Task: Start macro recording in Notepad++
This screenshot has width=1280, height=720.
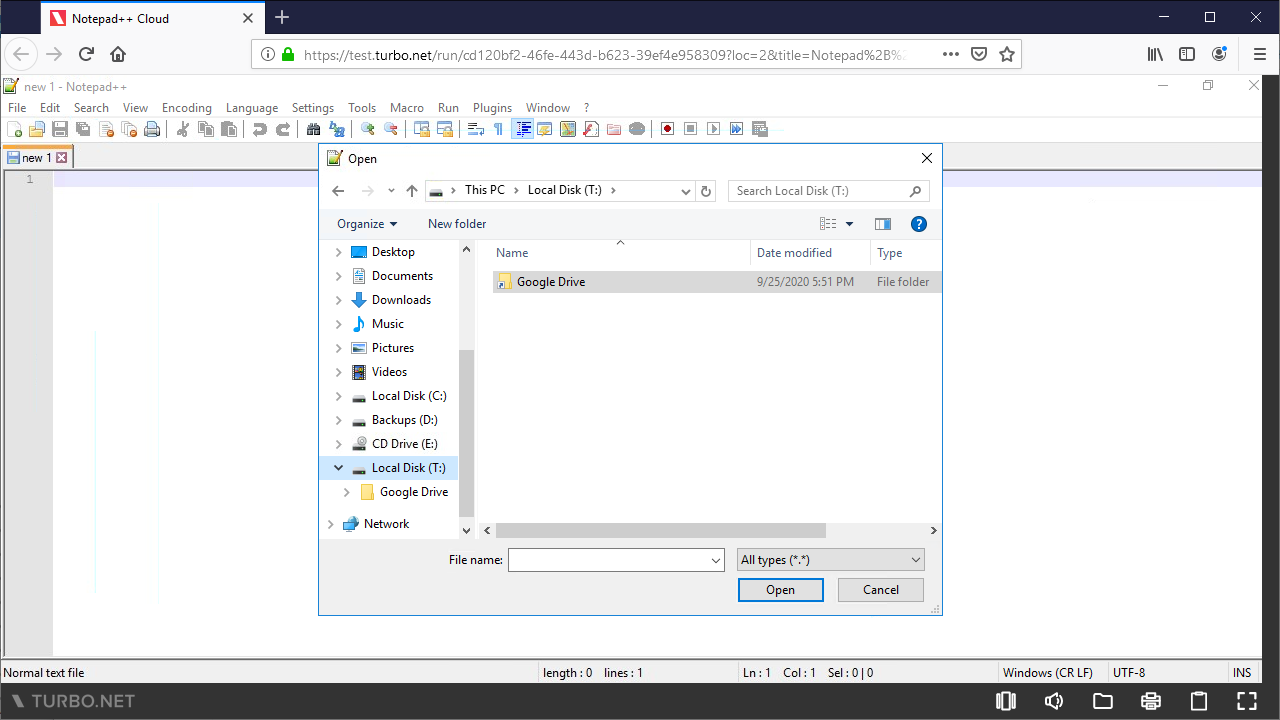Action: coord(667,128)
